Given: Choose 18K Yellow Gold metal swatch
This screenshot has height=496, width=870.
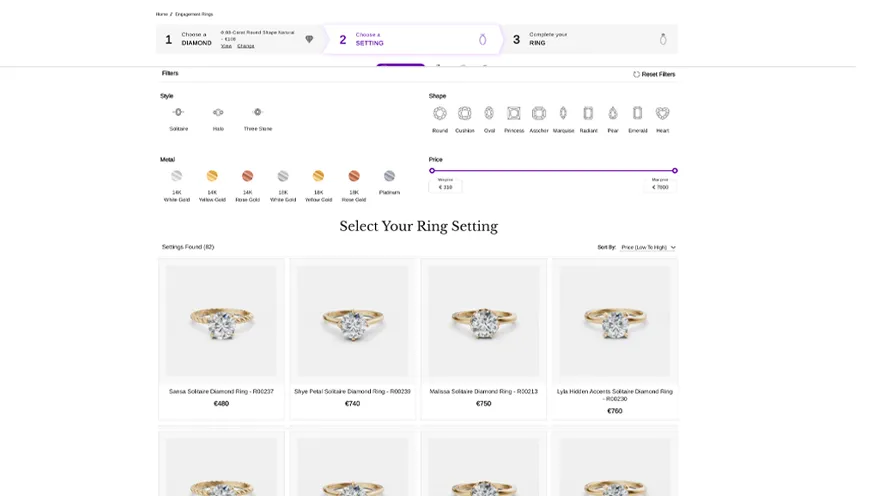Looking at the screenshot, I should click(x=318, y=176).
